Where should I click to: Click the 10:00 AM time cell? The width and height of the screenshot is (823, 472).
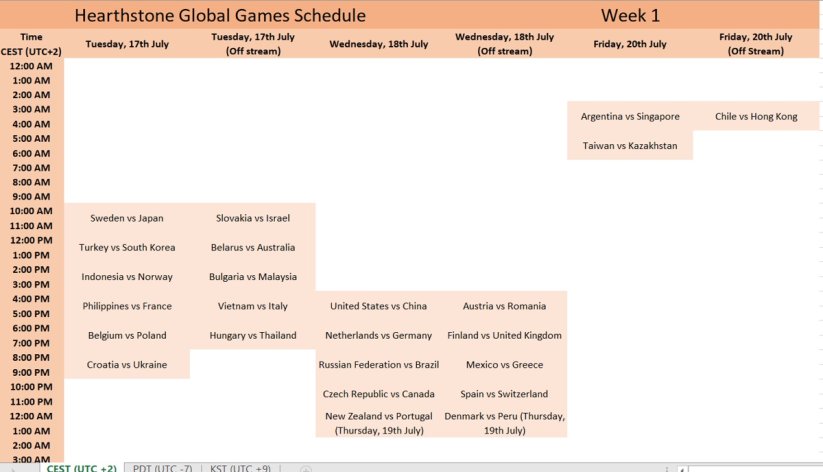tap(31, 211)
